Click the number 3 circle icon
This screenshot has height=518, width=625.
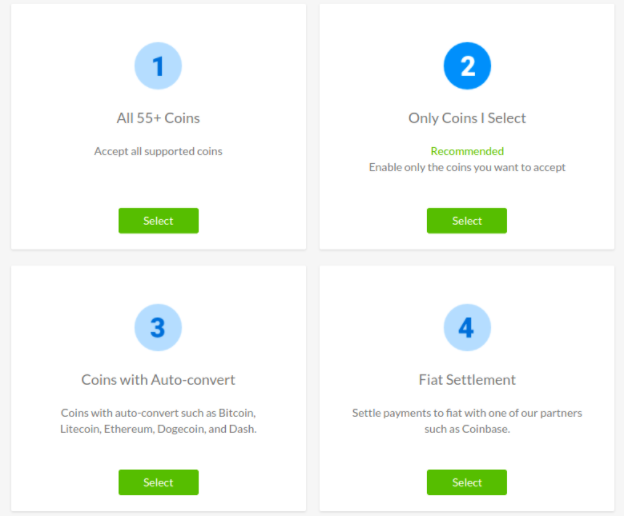(x=158, y=328)
